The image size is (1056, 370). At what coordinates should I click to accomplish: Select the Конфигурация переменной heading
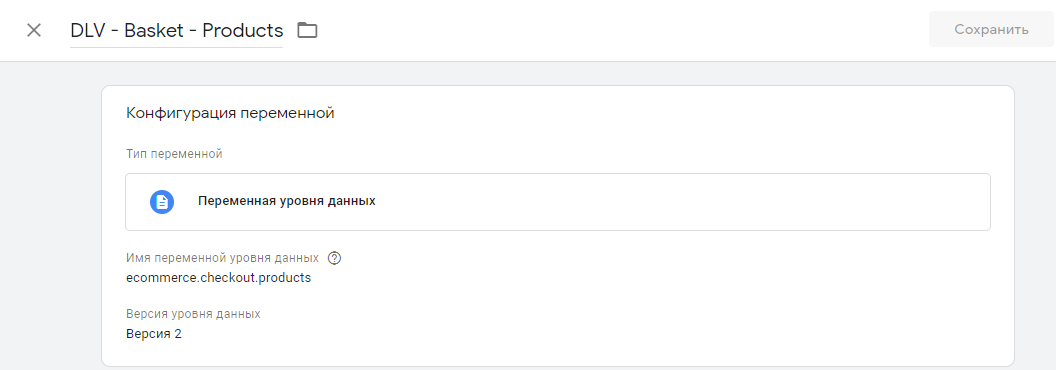click(x=230, y=113)
